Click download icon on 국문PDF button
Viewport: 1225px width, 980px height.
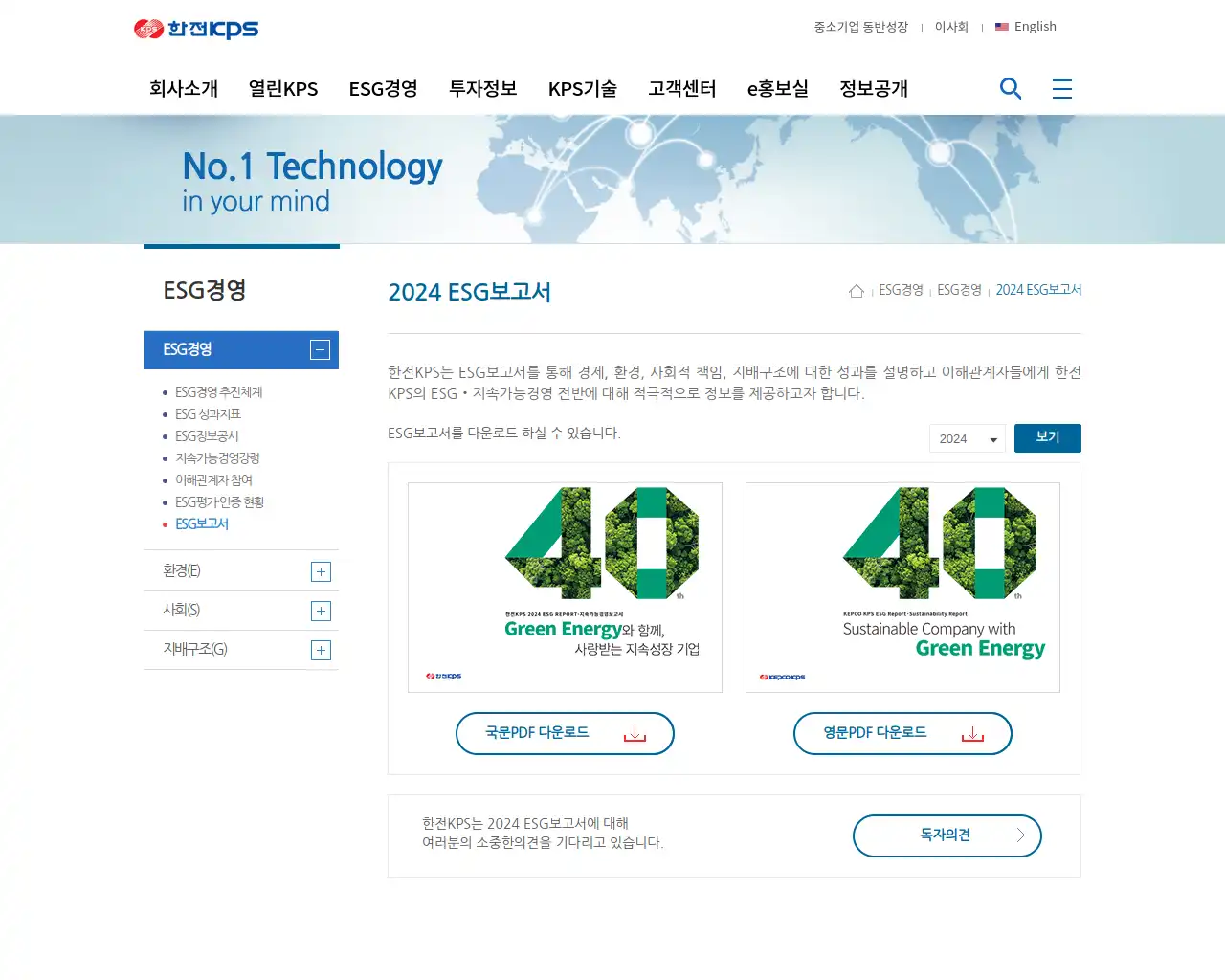635,734
